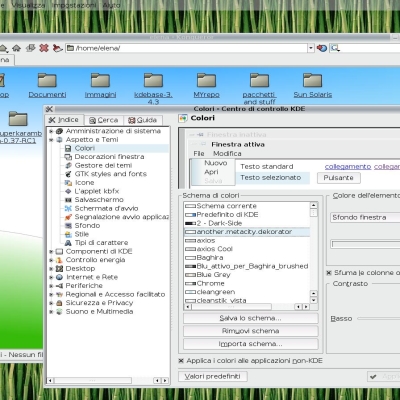The height and width of the screenshot is (400, 400).
Task: Collapse Aspetto e Temi category
Action: click(51, 140)
